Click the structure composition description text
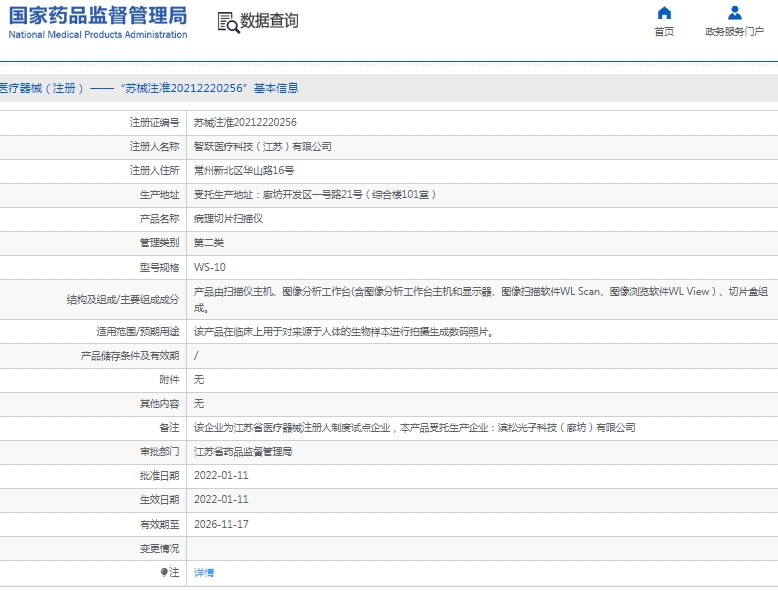Image resolution: width=778 pixels, height=591 pixels. click(x=481, y=300)
